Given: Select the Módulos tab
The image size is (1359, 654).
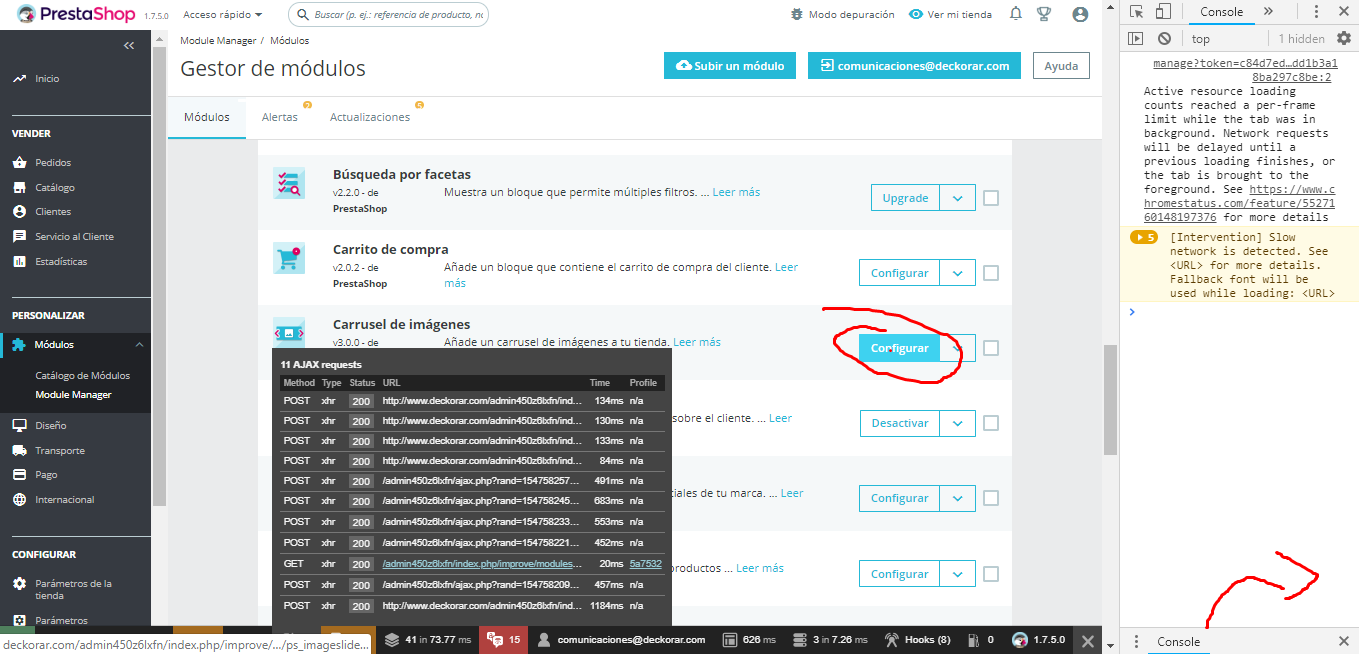Looking at the screenshot, I should click(x=207, y=117).
